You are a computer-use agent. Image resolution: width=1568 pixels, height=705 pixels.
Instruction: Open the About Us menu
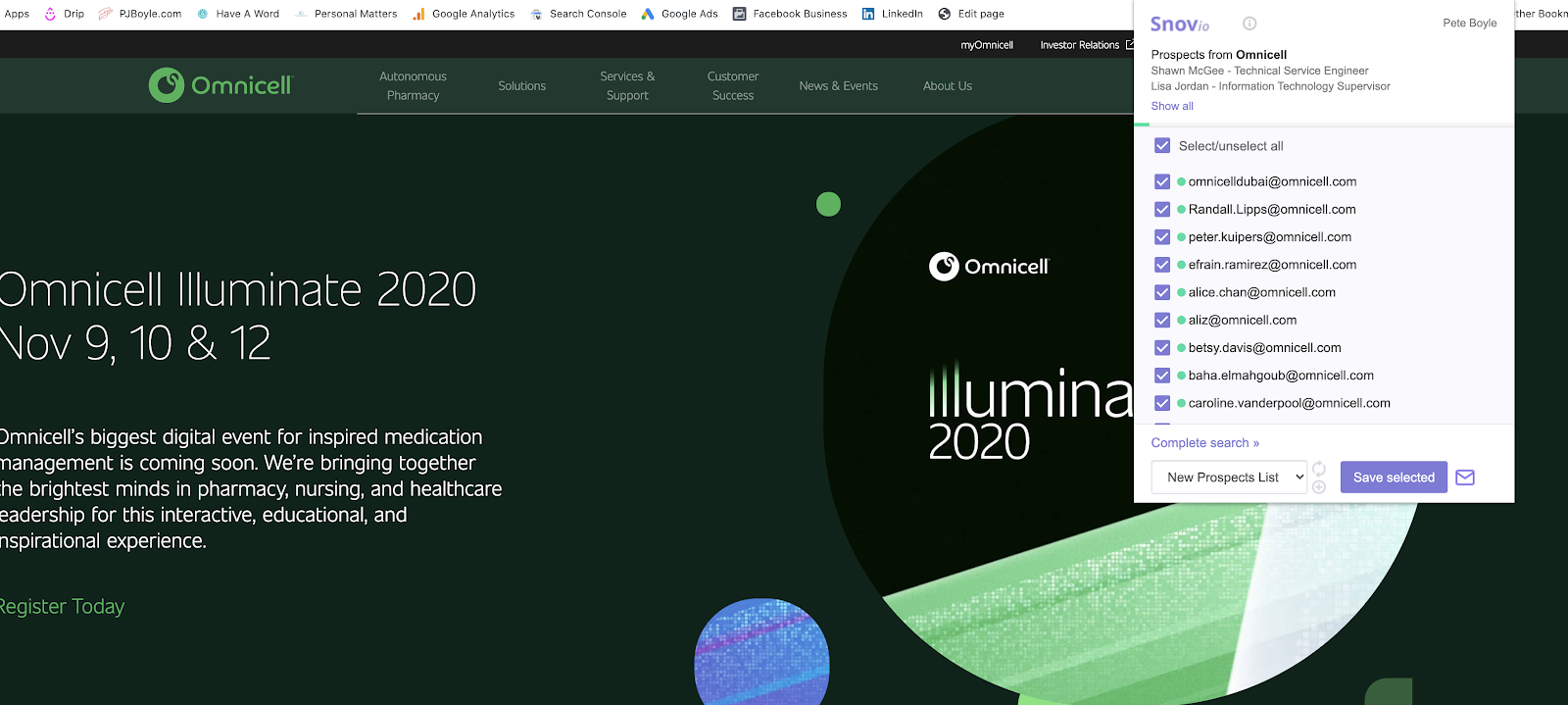(948, 85)
